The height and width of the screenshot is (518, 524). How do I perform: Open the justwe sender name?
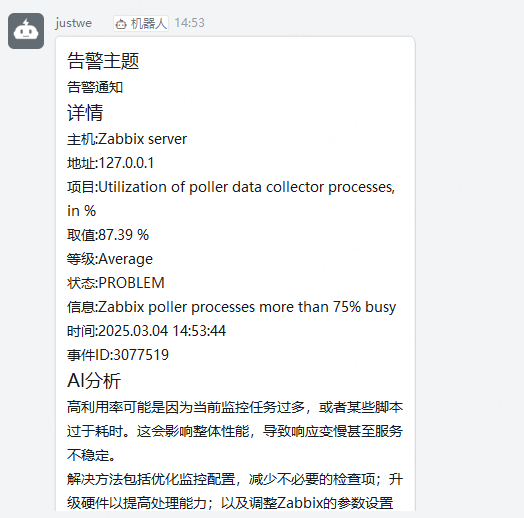tap(74, 23)
